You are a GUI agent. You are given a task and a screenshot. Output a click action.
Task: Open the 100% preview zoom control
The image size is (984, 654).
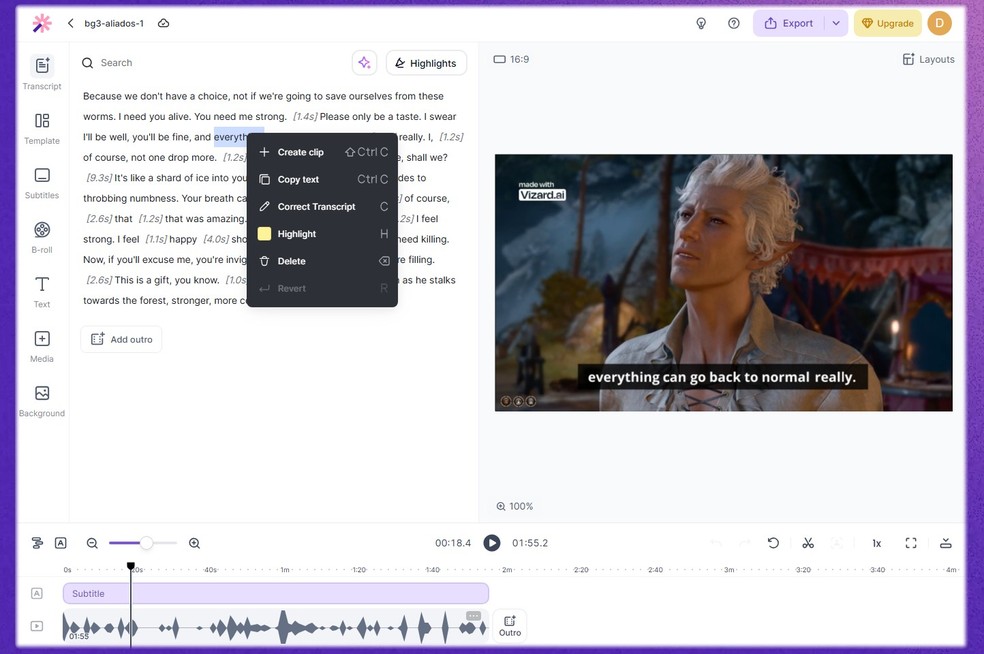click(515, 507)
